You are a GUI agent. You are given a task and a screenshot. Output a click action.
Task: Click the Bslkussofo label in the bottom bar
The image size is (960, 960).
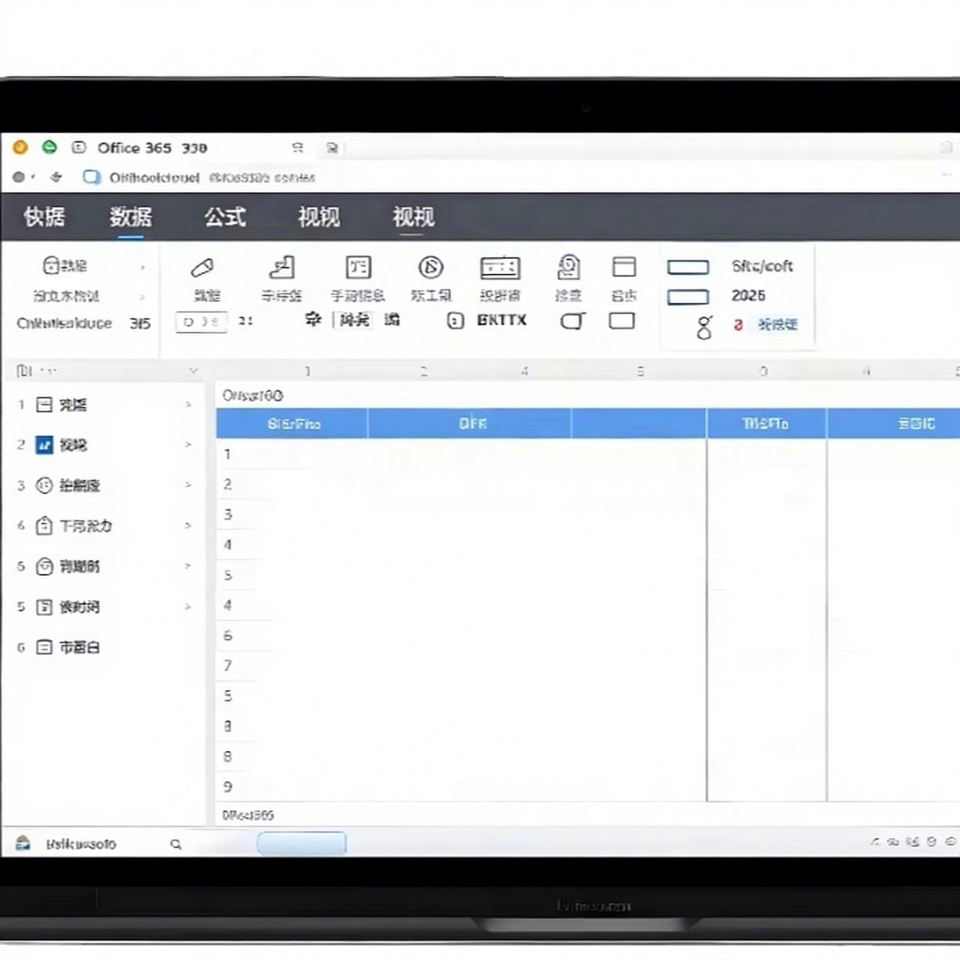(x=81, y=844)
